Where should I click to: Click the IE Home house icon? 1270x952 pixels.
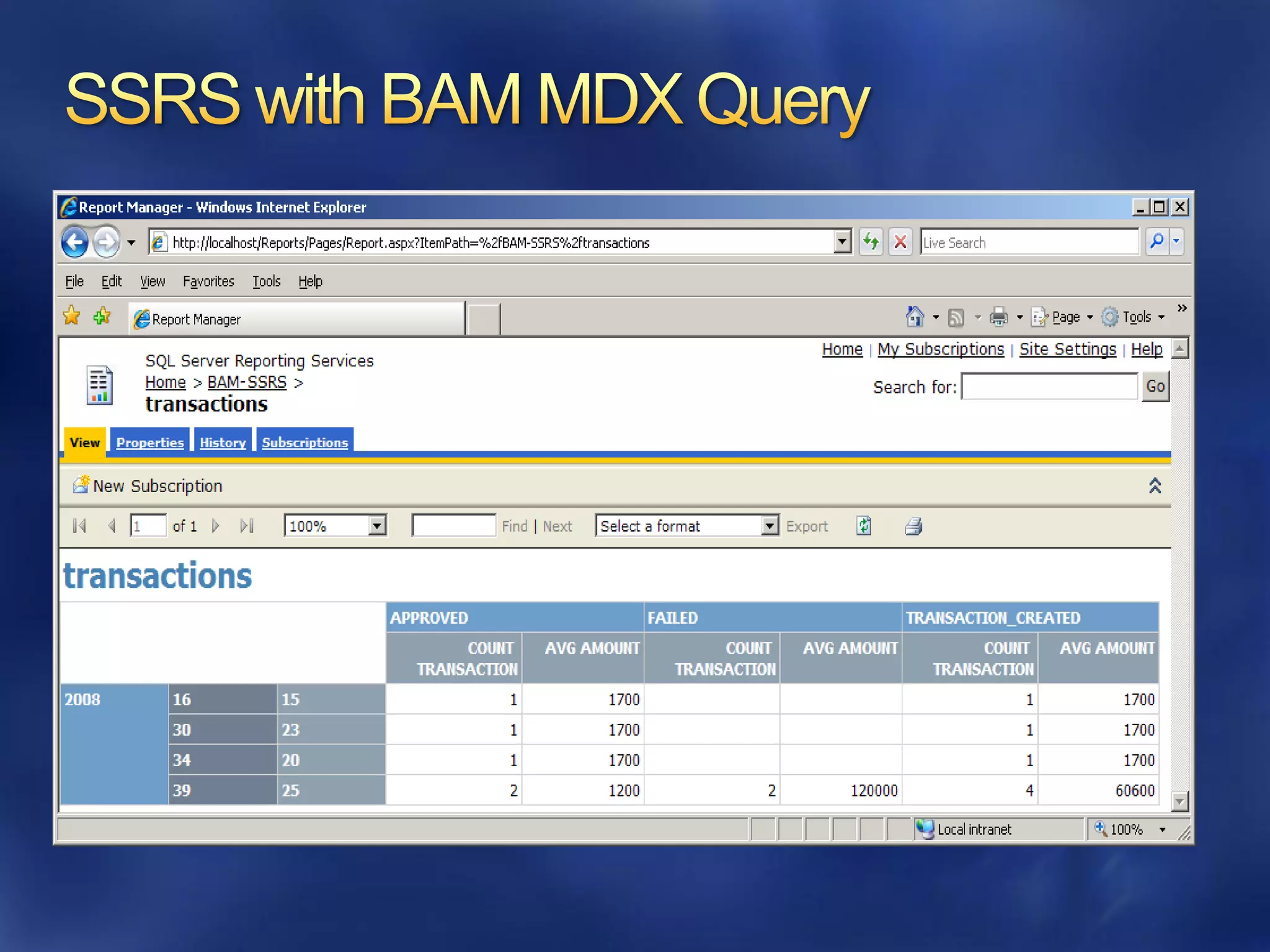pos(914,317)
